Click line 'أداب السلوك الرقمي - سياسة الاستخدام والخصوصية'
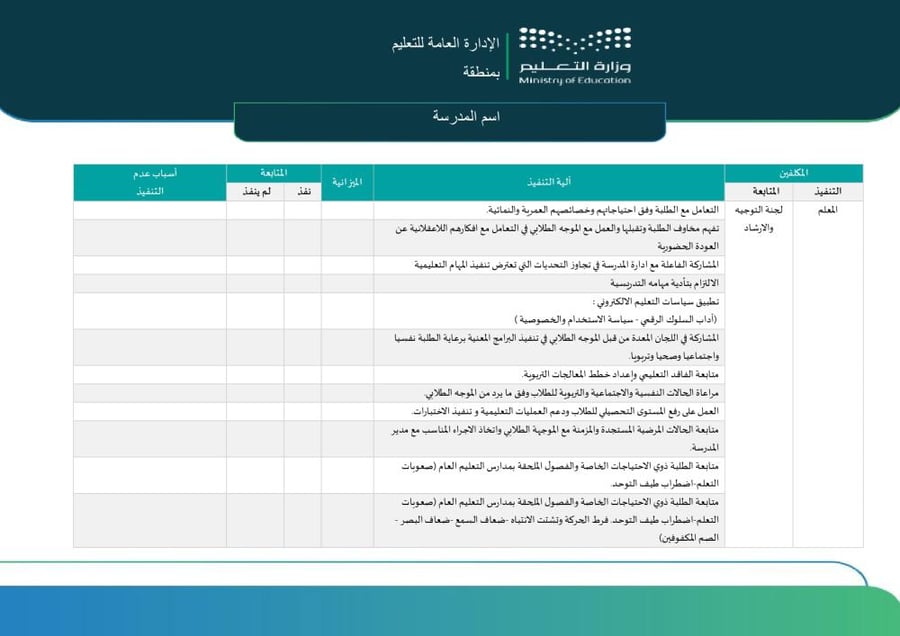This screenshot has height=636, width=900. pos(616,320)
